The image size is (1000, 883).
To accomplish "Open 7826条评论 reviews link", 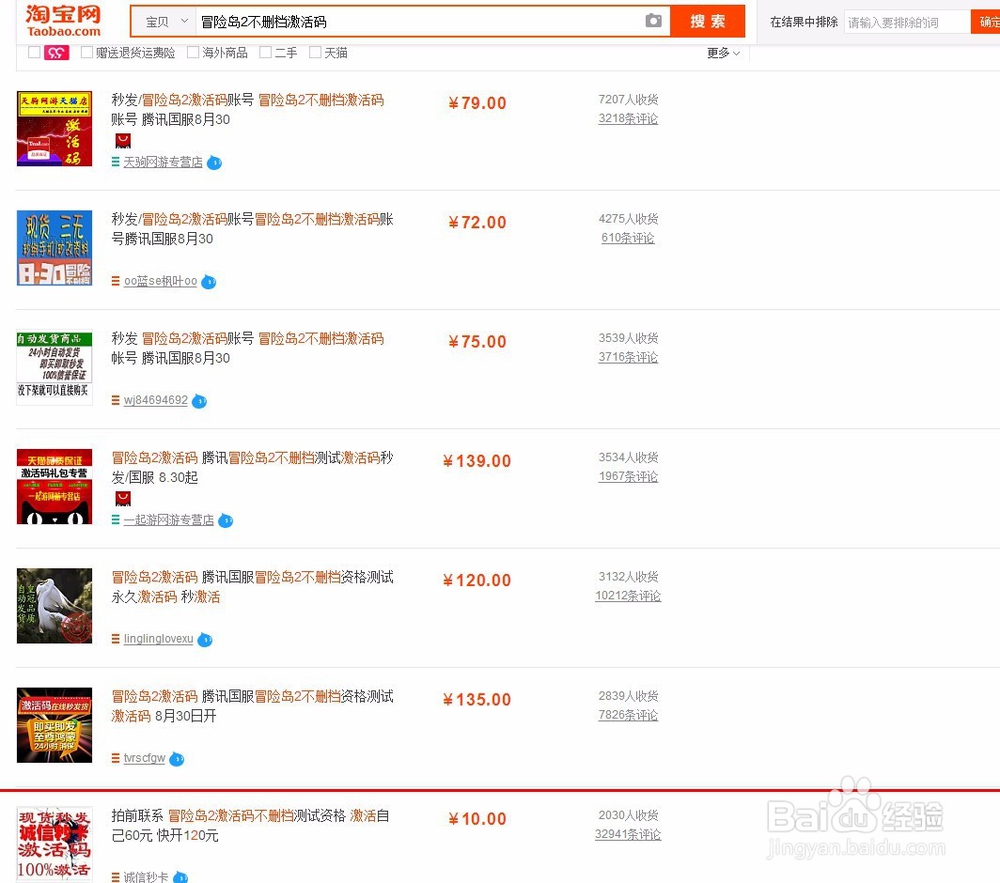I will coord(628,715).
